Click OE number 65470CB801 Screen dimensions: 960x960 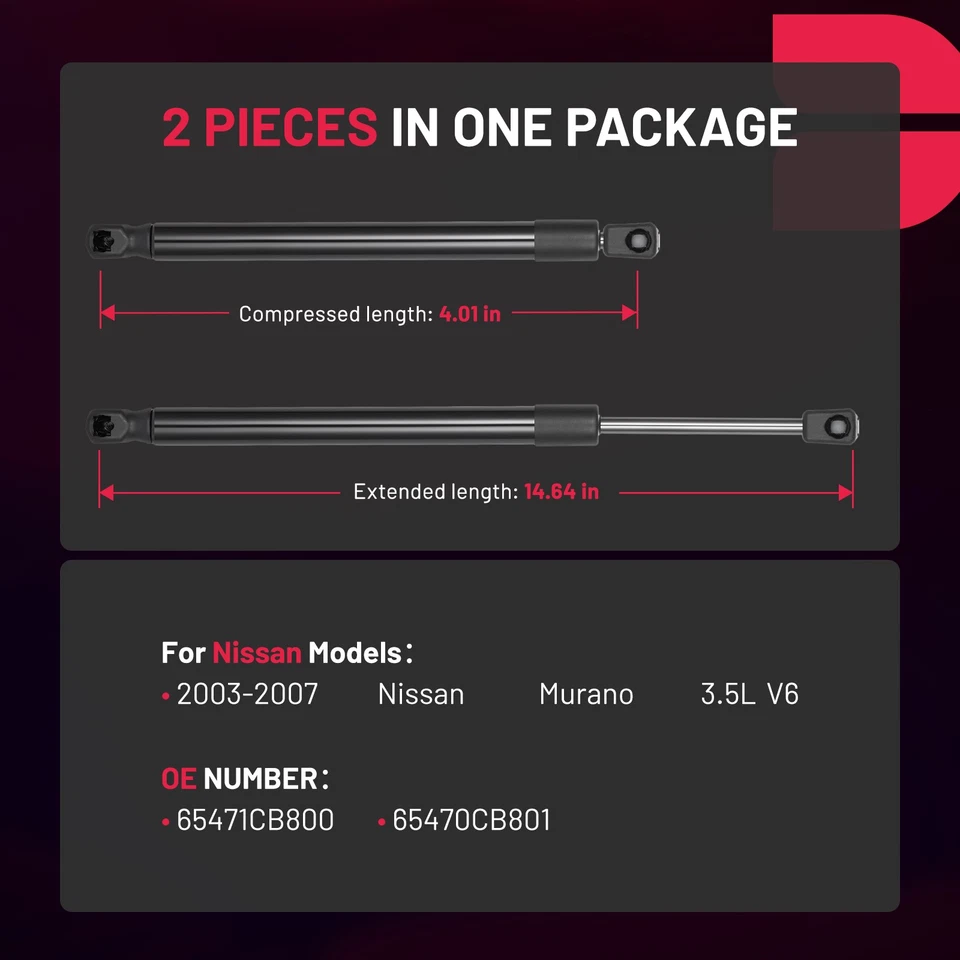(x=471, y=820)
